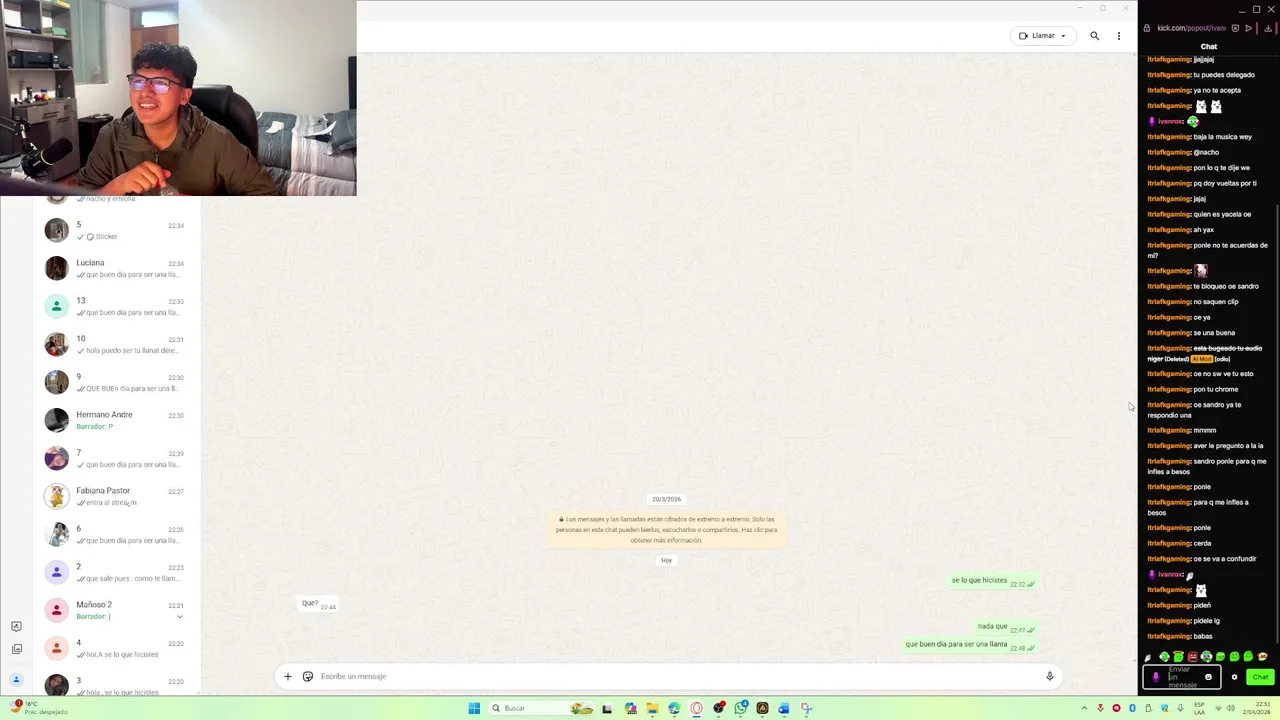
Task: Open the clock showing 22:51
Action: [1259, 708]
